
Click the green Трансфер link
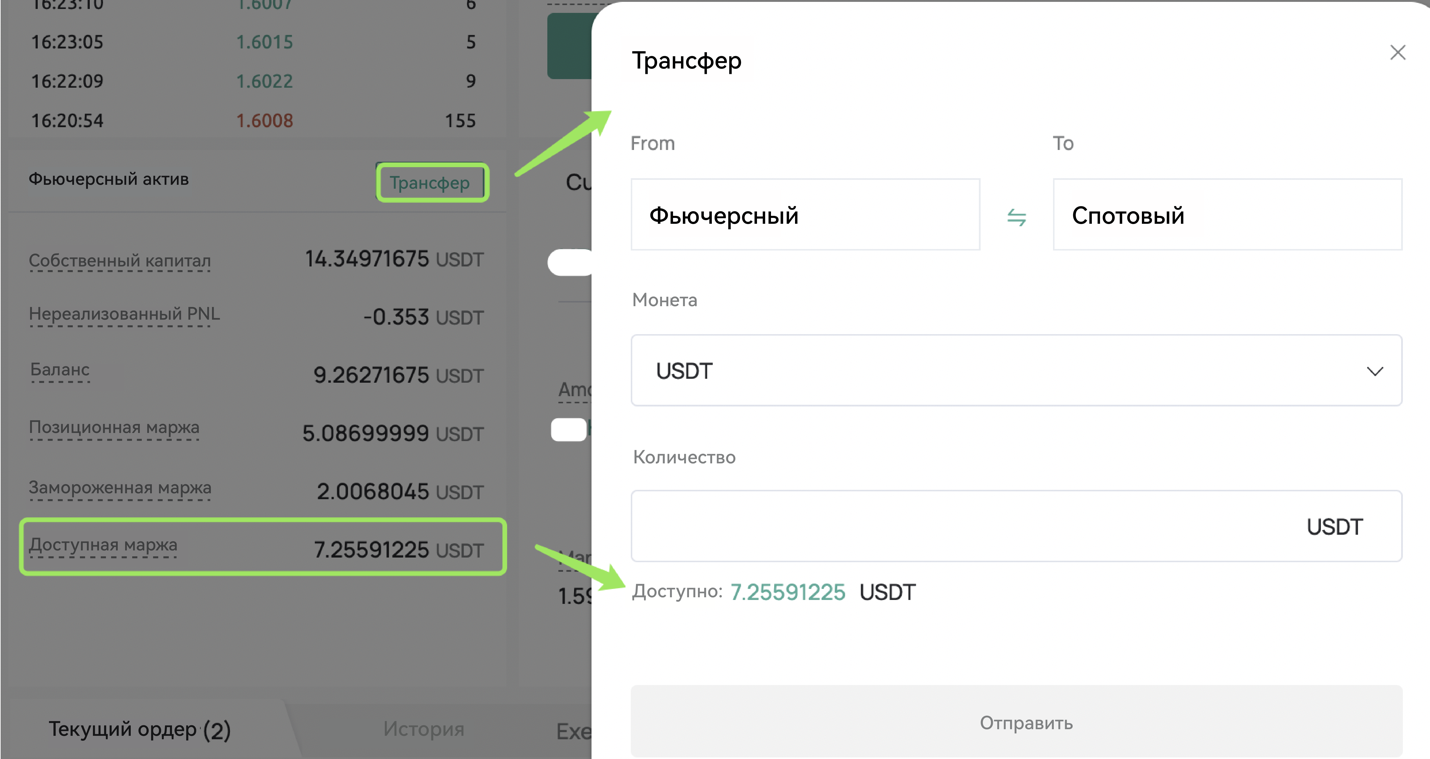(430, 183)
